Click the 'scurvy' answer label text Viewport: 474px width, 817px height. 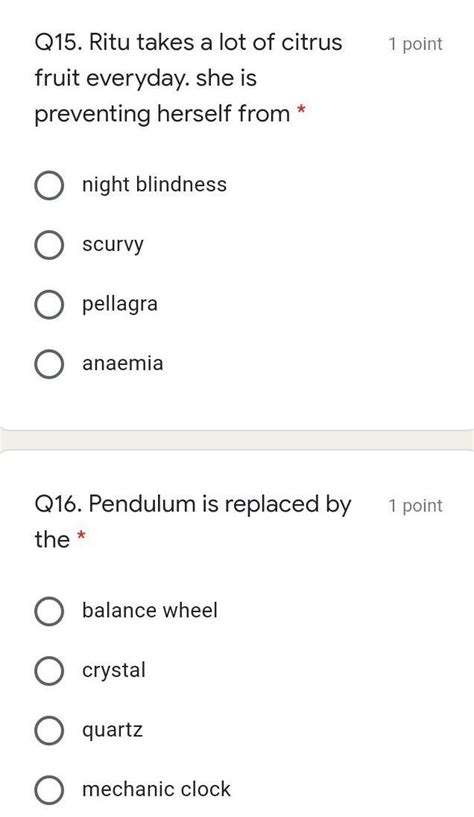click(x=113, y=245)
